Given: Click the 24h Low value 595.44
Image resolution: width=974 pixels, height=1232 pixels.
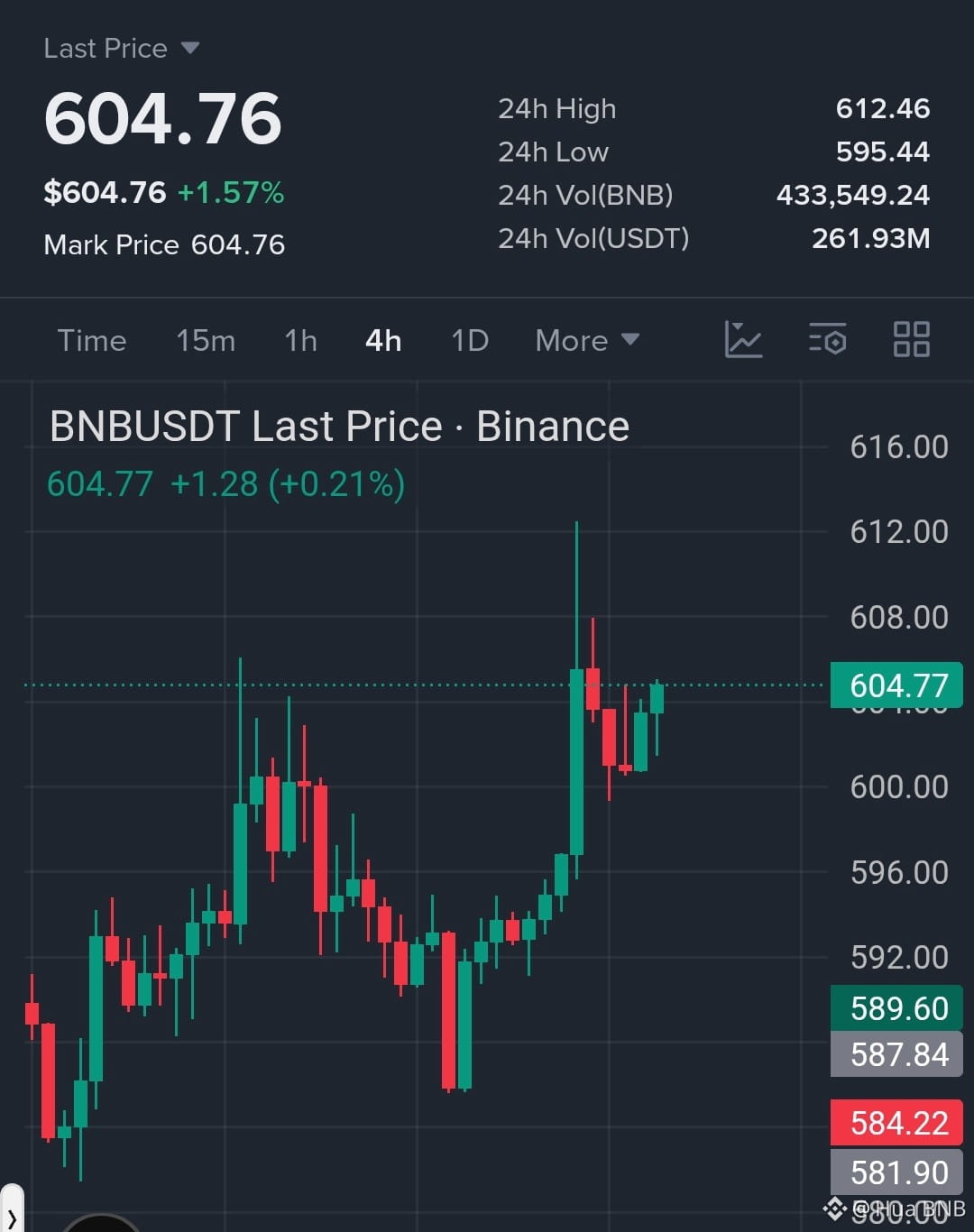Looking at the screenshot, I should tap(882, 152).
